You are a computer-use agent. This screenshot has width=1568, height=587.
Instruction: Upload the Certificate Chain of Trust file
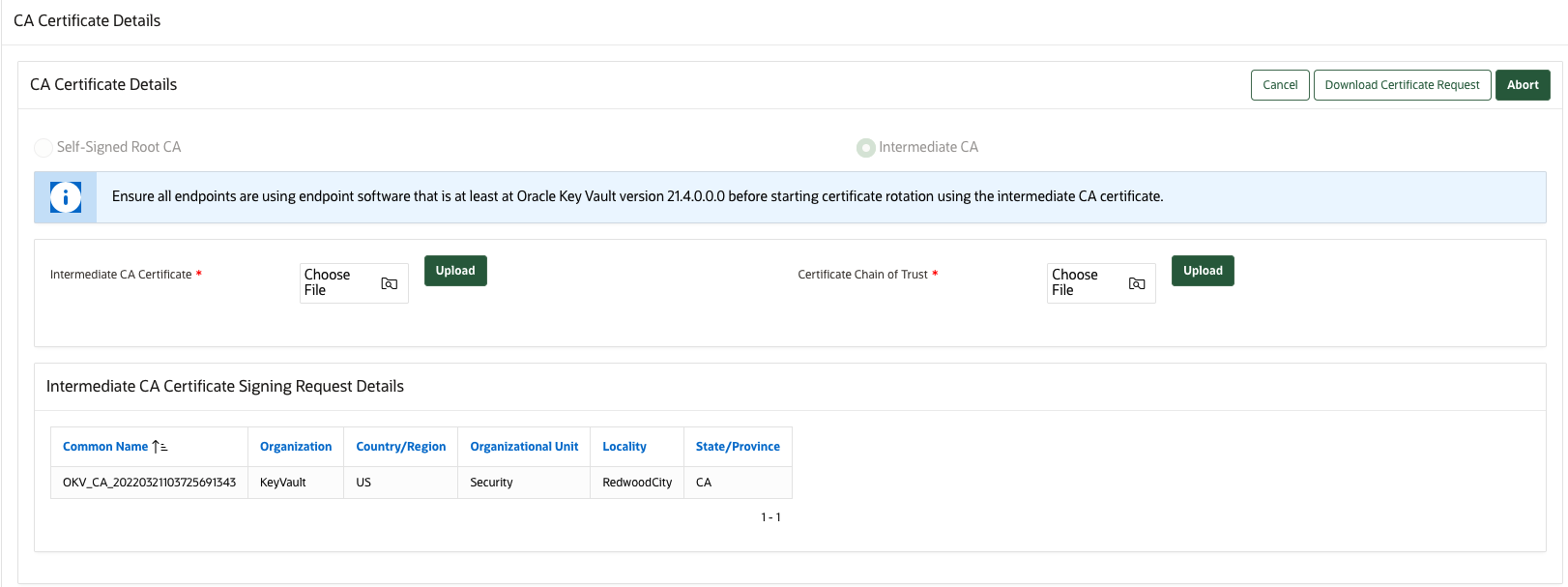coord(1203,270)
